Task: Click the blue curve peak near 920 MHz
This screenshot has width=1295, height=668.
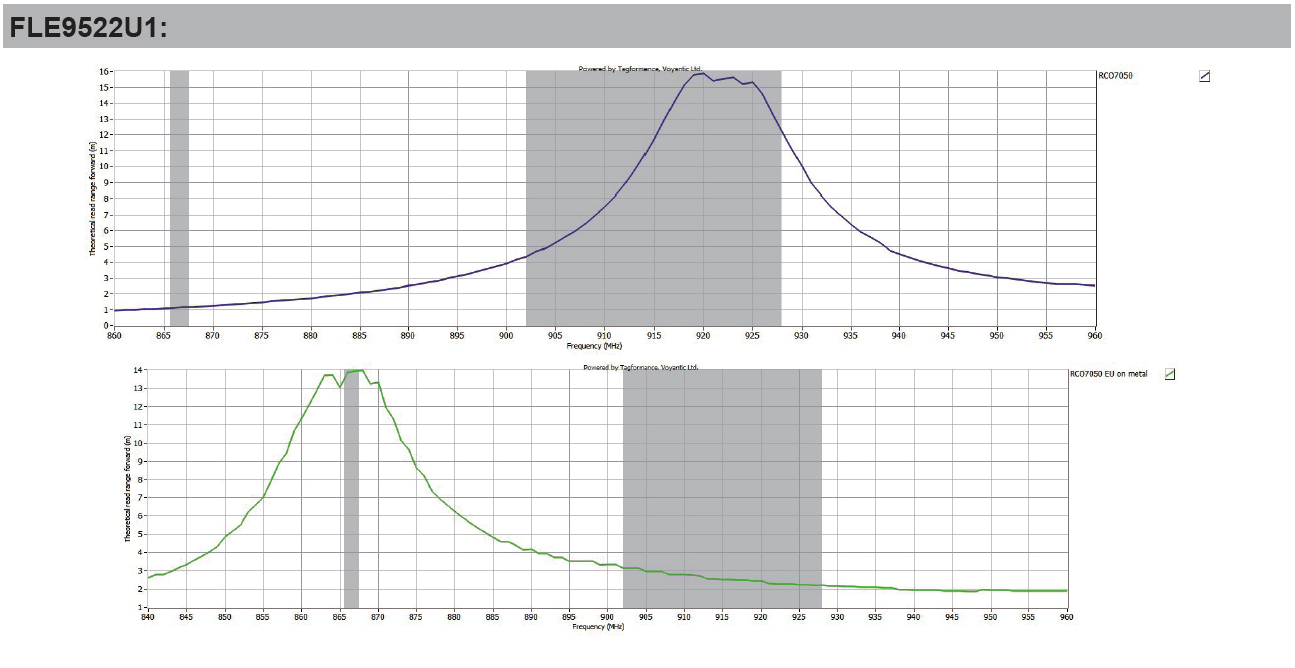Action: (703, 73)
